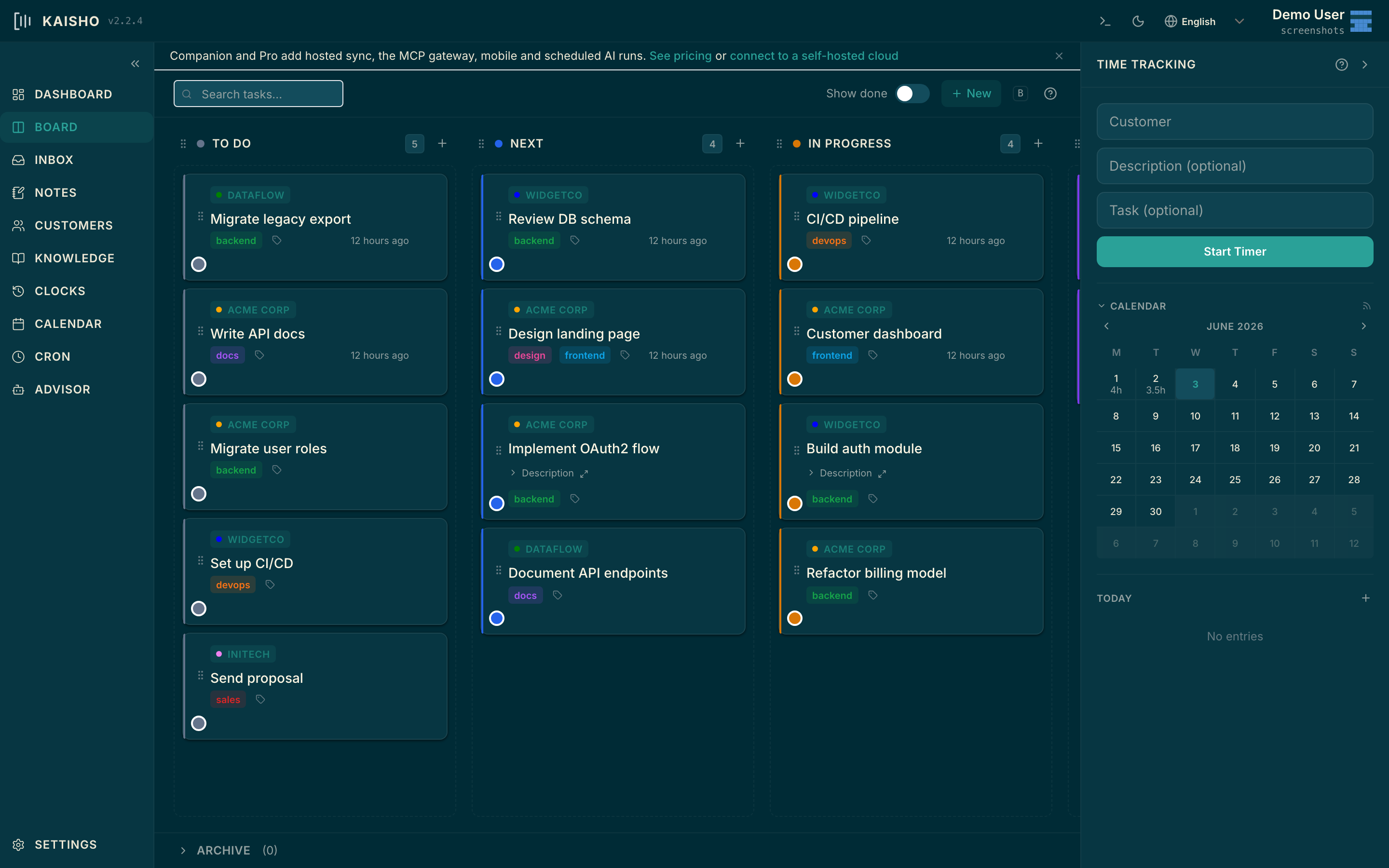Image resolution: width=1389 pixels, height=868 pixels.
Task: Go to previous month in calendar
Action: 1106,326
